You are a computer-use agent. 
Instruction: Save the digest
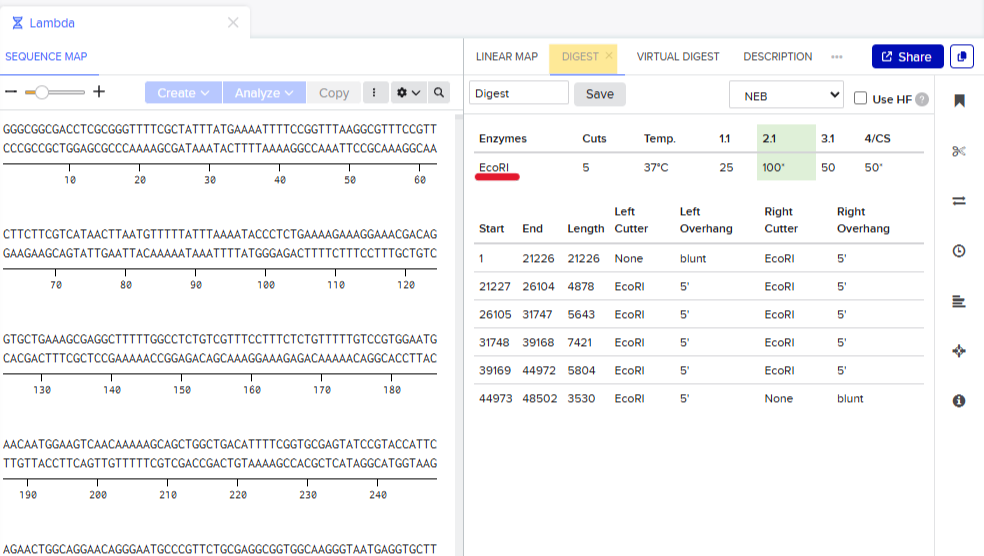(x=599, y=94)
